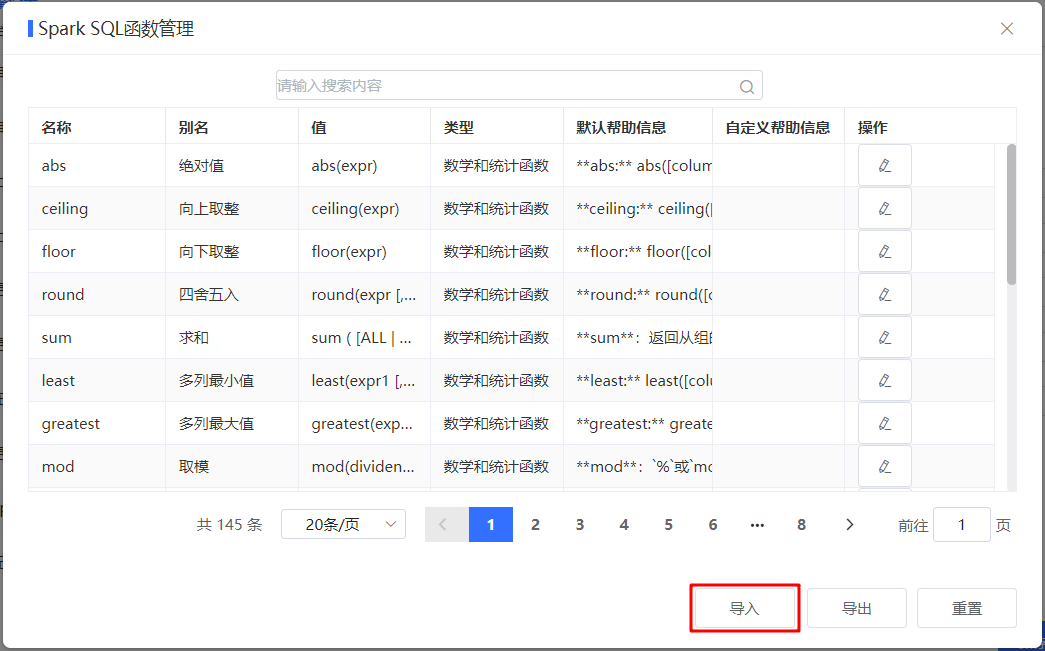The height and width of the screenshot is (651, 1045).
Task: Edit the floor function row
Action: coord(884,251)
